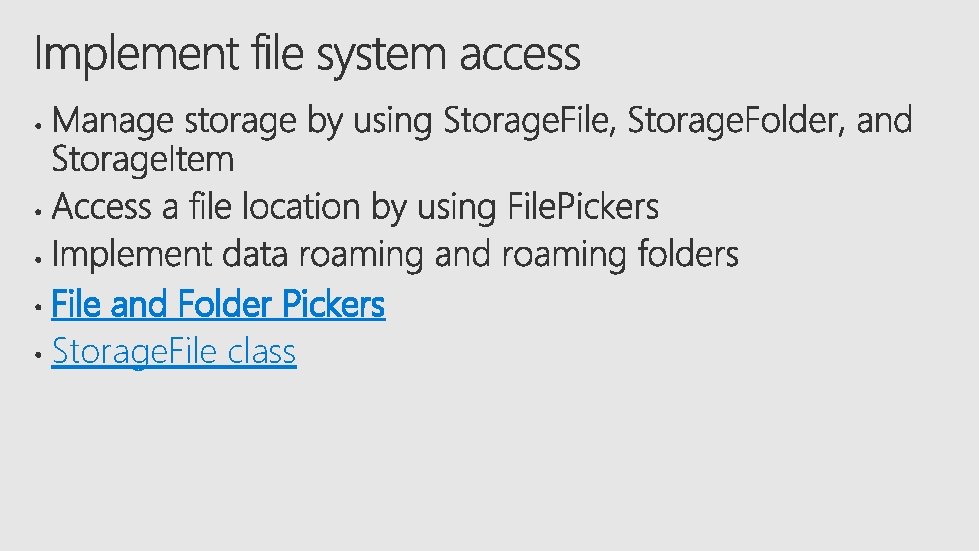Open the File and Folder Pickers link

tap(218, 305)
